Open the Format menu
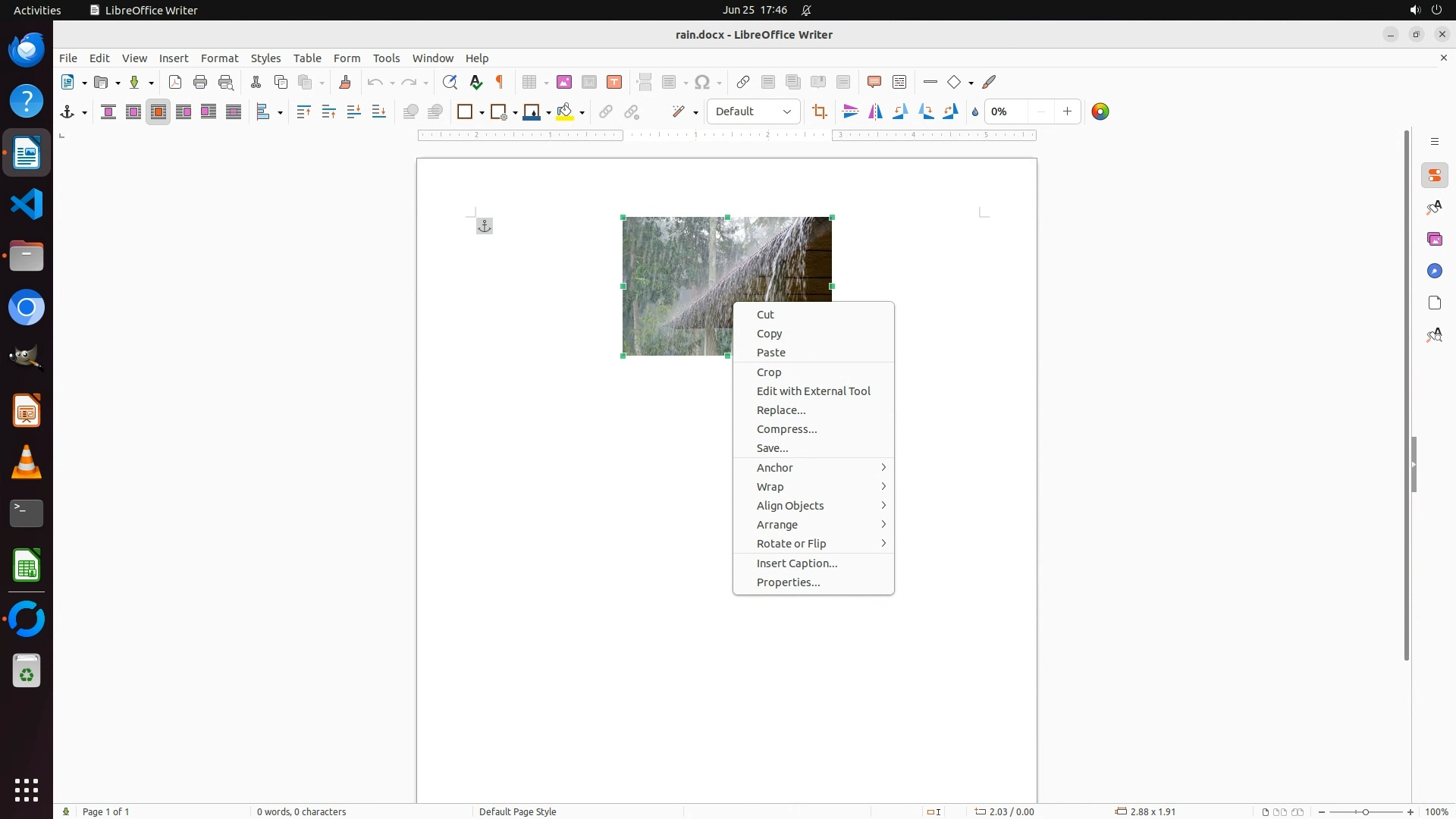This screenshot has width=1456, height=819. (219, 58)
